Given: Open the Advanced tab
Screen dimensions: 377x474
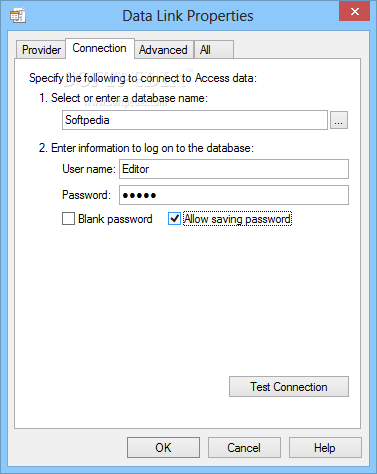Looking at the screenshot, I should [163, 50].
